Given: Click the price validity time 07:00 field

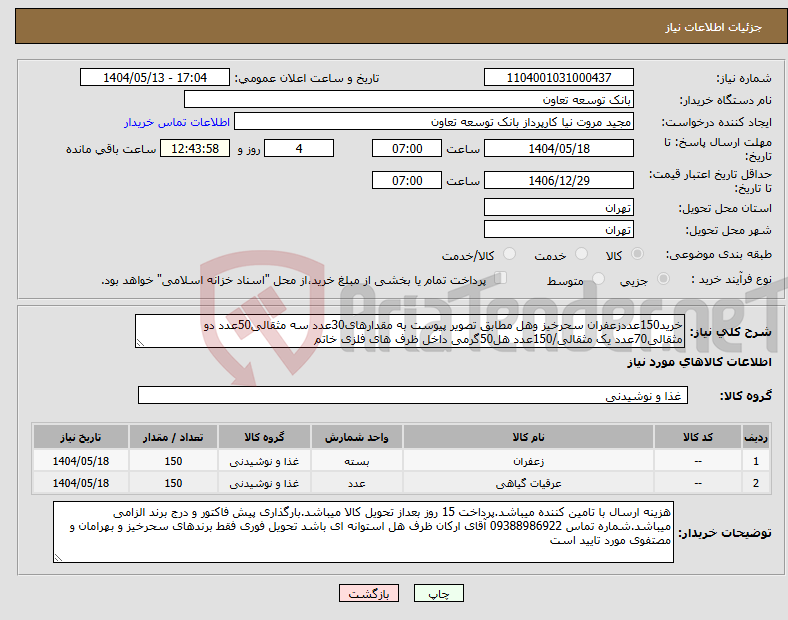Looking at the screenshot, I should (x=407, y=180).
